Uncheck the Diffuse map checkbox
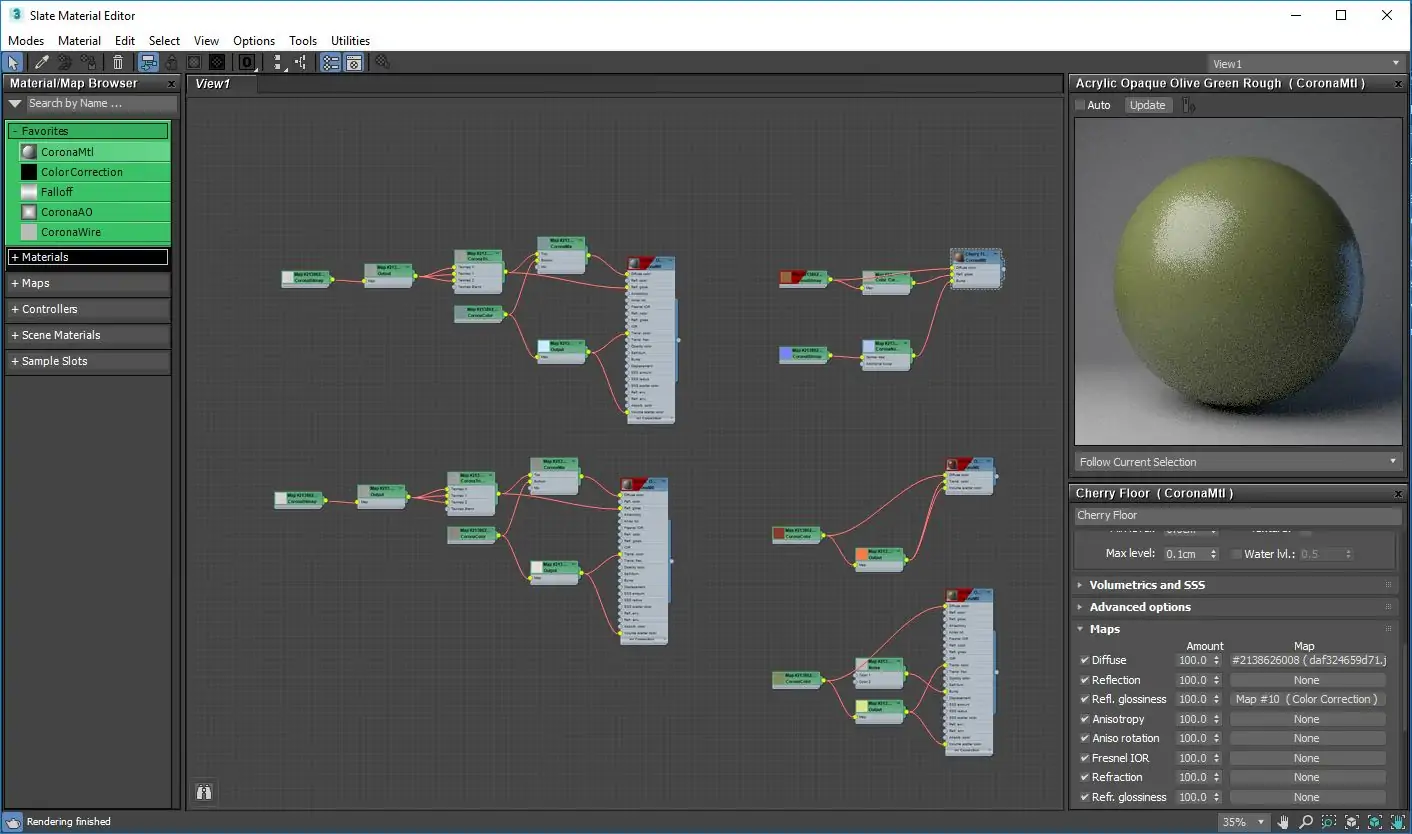The width and height of the screenshot is (1412, 834). (x=1085, y=660)
